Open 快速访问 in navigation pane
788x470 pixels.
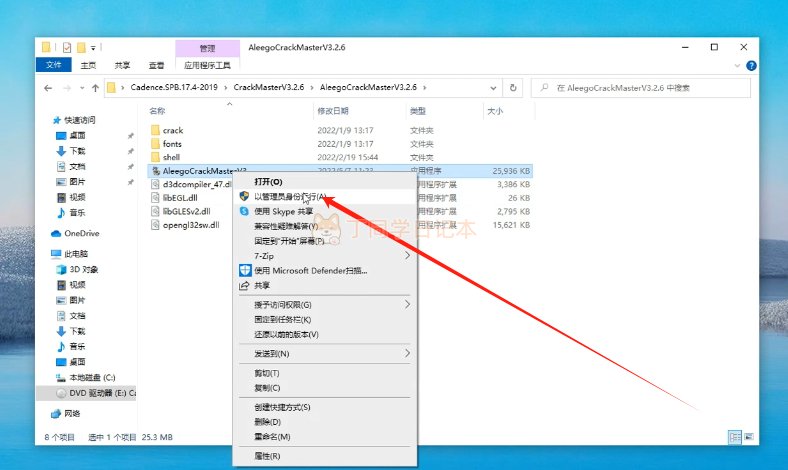pyautogui.click(x=74, y=120)
